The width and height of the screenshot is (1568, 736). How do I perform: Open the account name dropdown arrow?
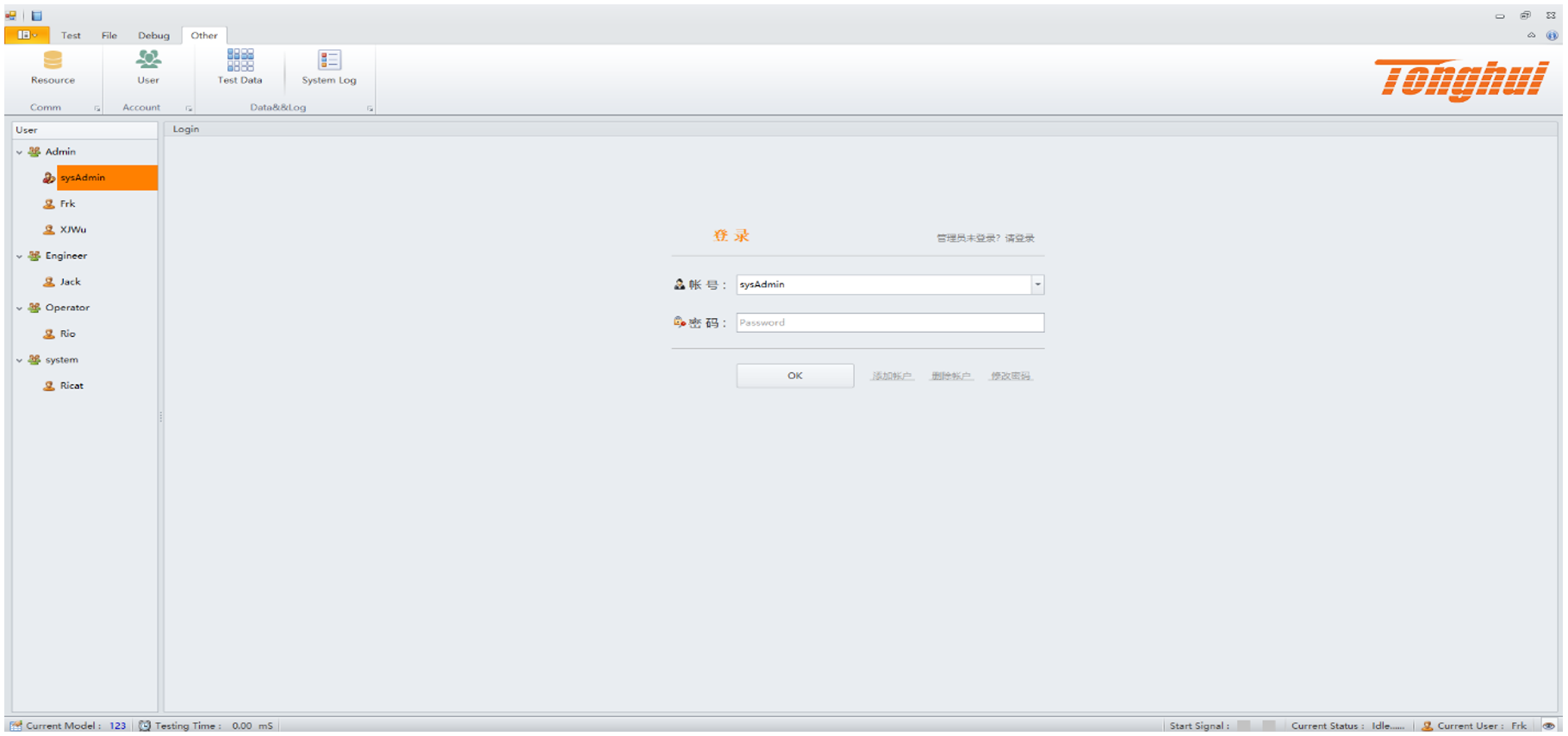pos(1037,284)
